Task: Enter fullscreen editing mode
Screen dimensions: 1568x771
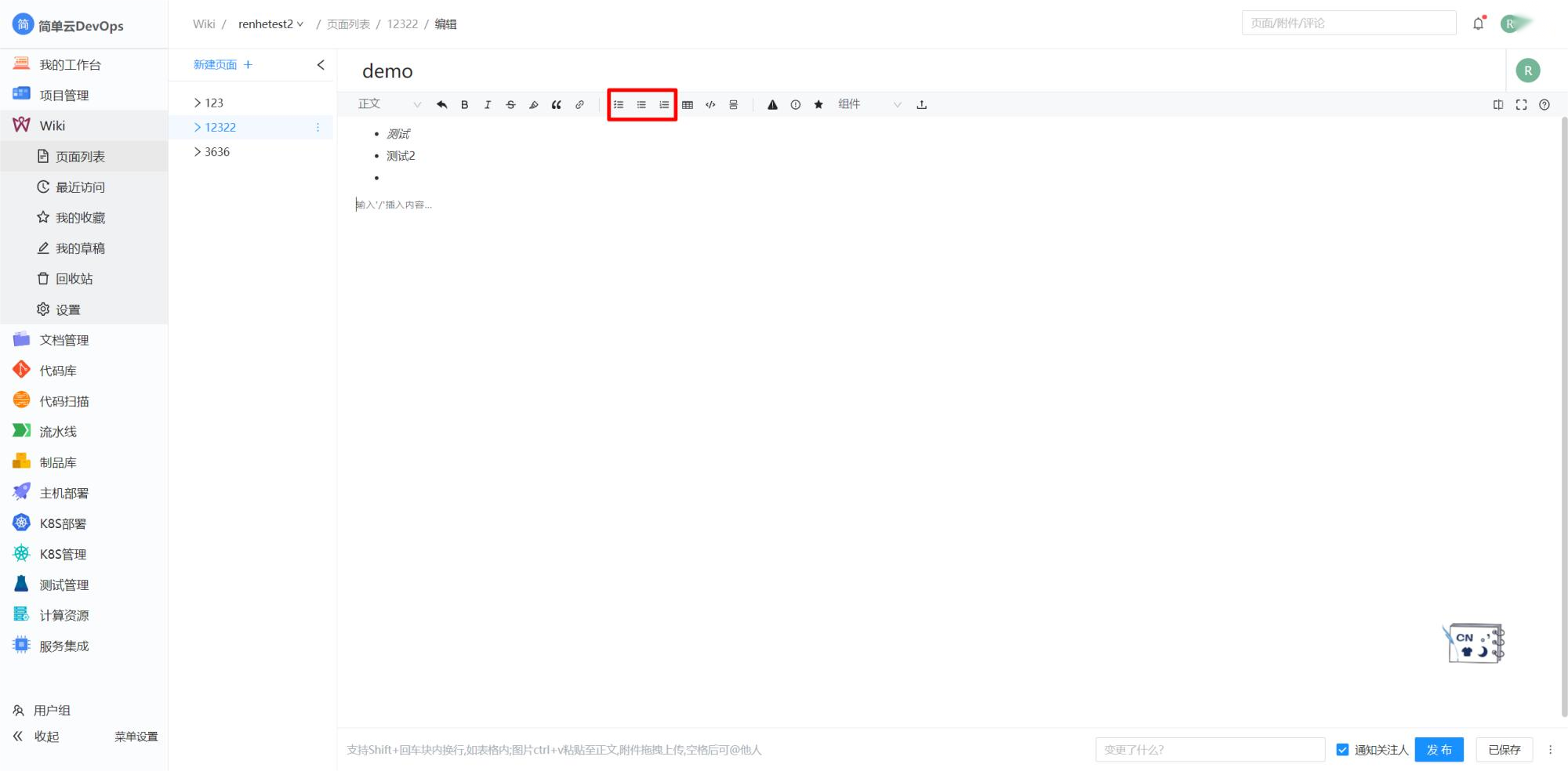Action: (1521, 105)
